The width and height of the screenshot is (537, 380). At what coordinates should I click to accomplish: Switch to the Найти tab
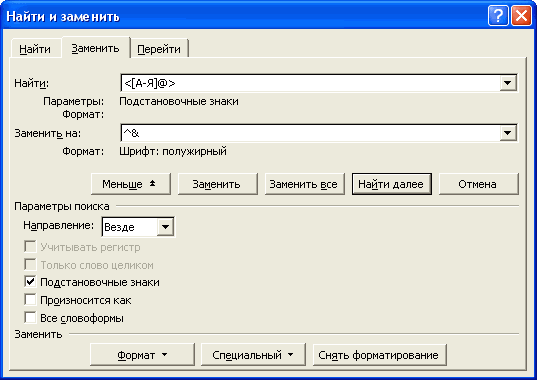(35, 49)
